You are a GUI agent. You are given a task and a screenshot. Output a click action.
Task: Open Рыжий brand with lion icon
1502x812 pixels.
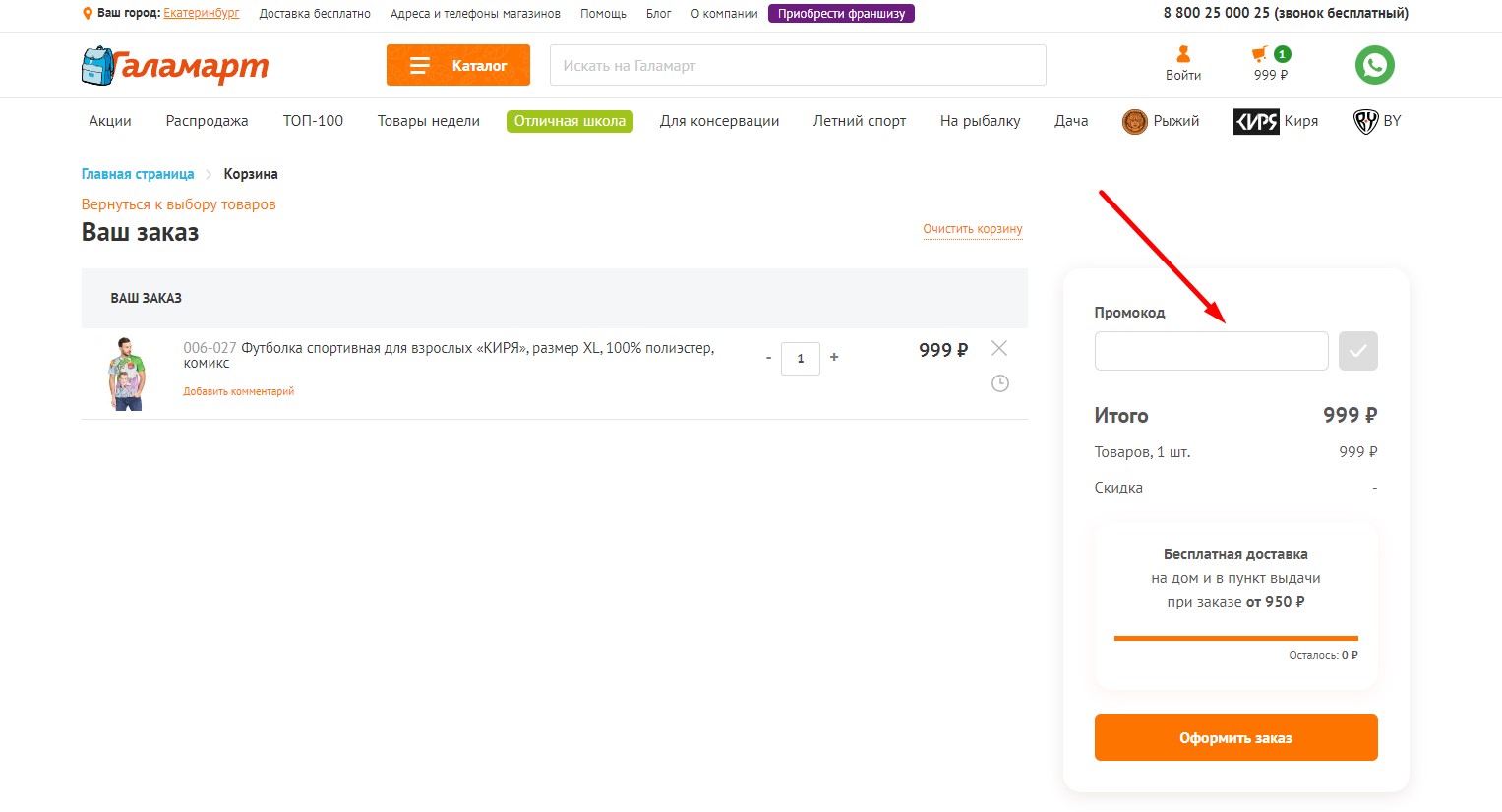click(x=1161, y=121)
